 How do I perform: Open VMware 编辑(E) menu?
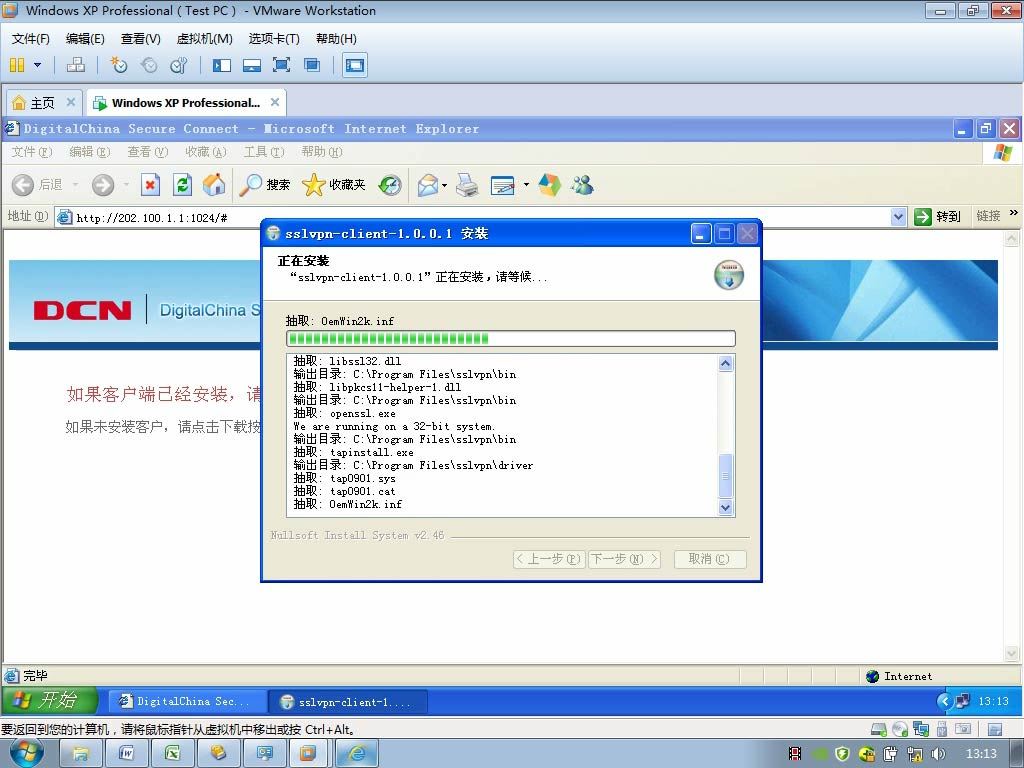(x=85, y=39)
